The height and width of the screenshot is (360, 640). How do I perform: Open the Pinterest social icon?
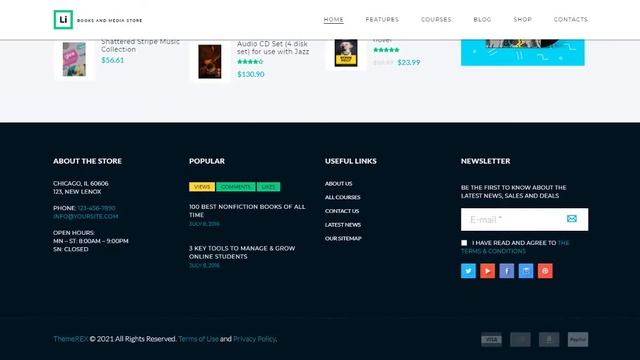545,271
